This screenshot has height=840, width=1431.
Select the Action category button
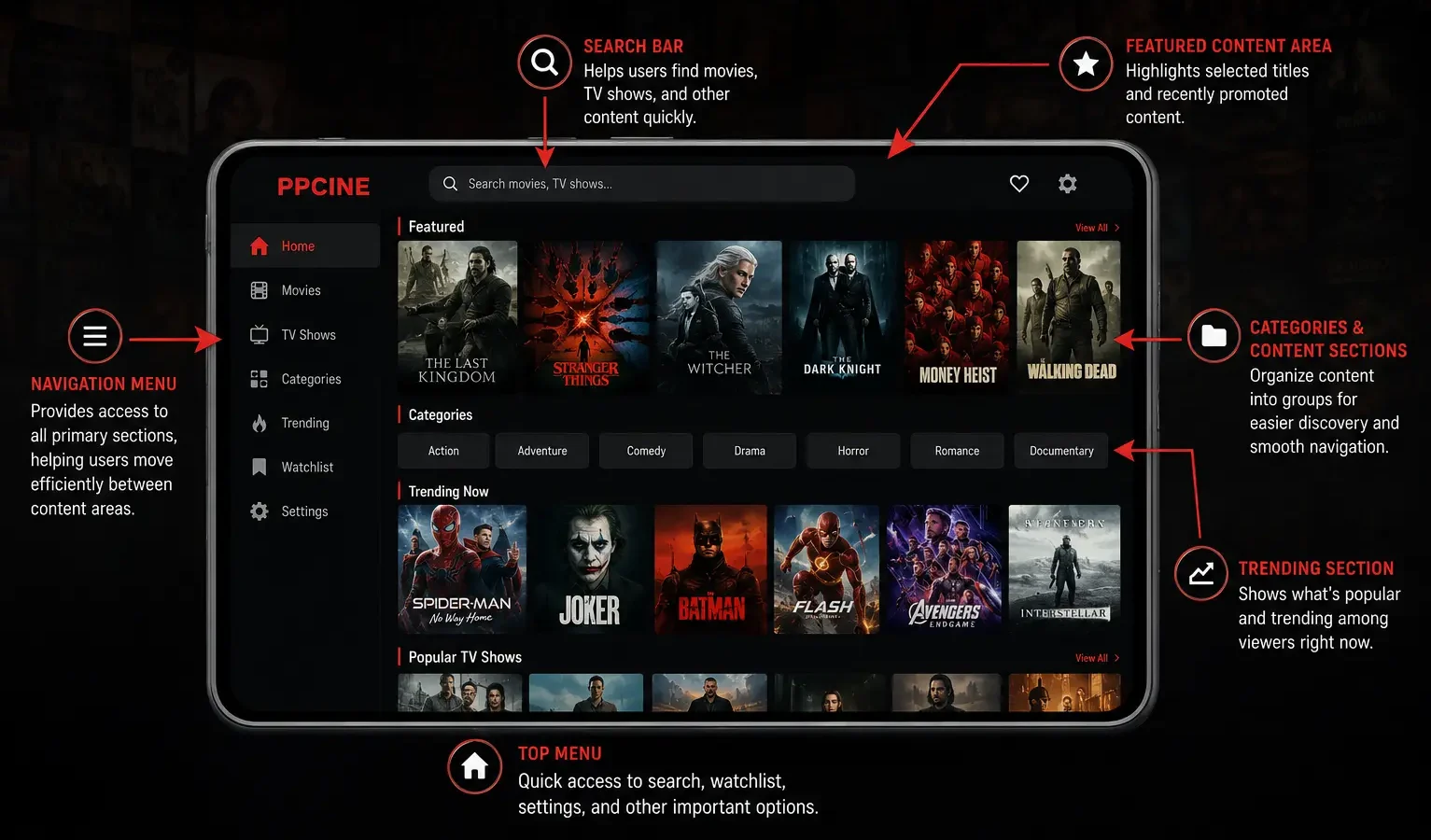click(443, 451)
